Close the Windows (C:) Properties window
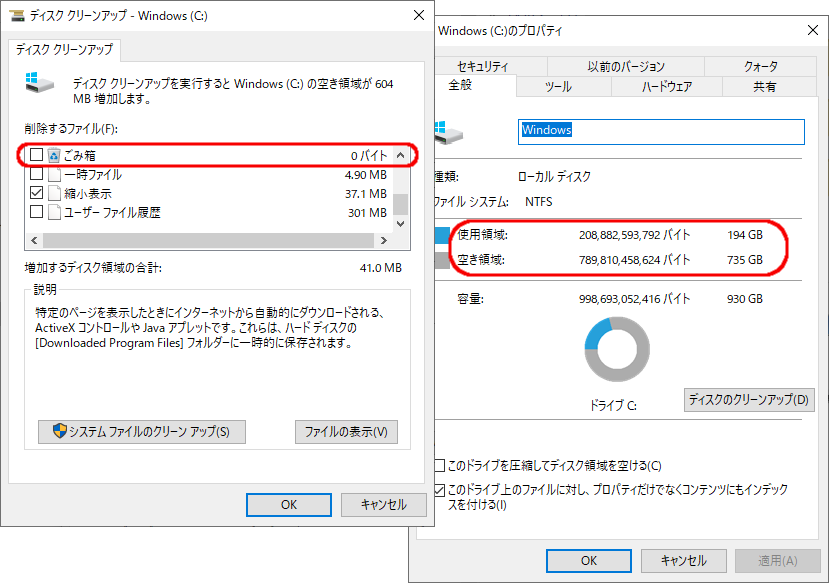This screenshot has height=584, width=830. [x=813, y=30]
